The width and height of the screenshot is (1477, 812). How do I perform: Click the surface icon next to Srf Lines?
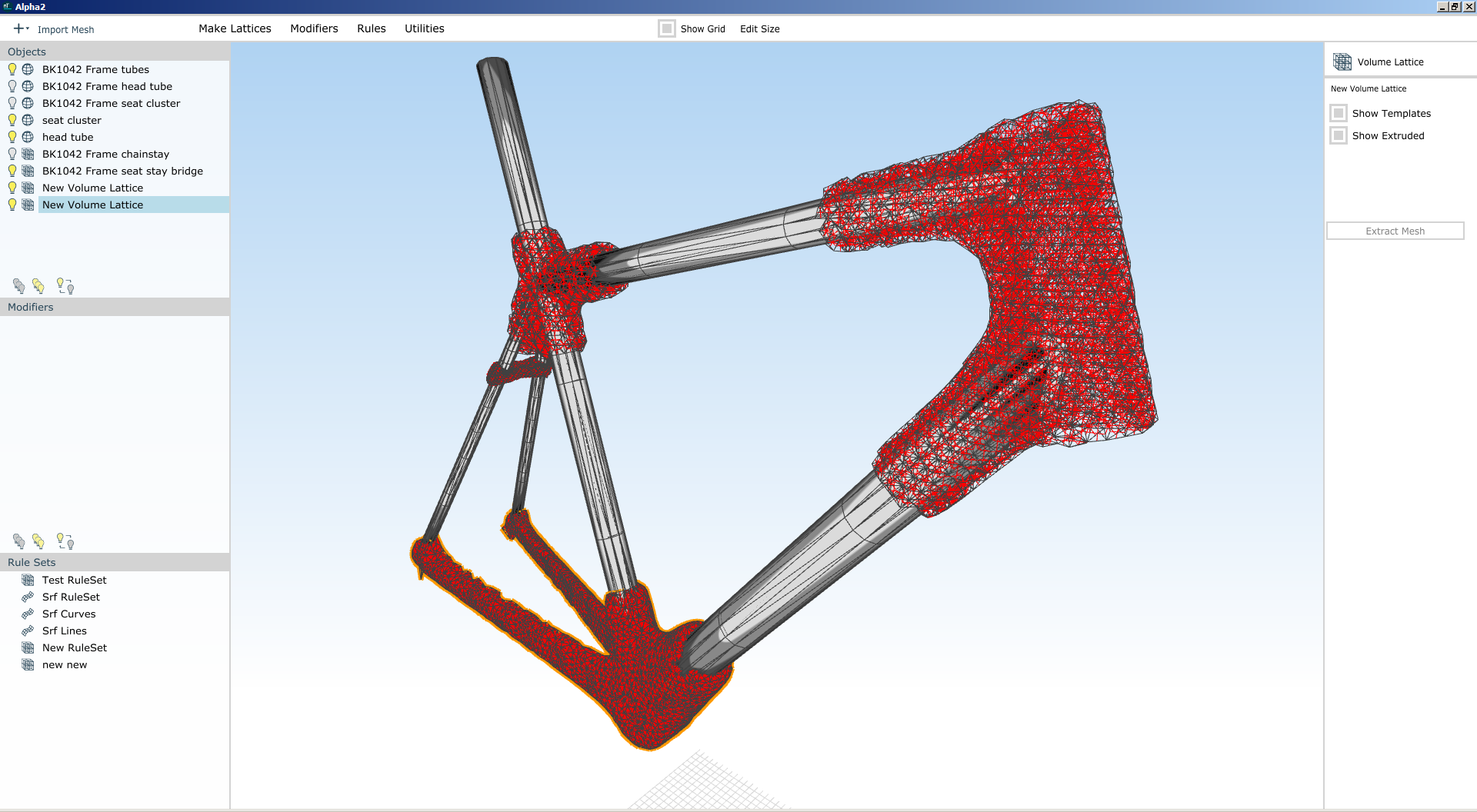point(28,631)
